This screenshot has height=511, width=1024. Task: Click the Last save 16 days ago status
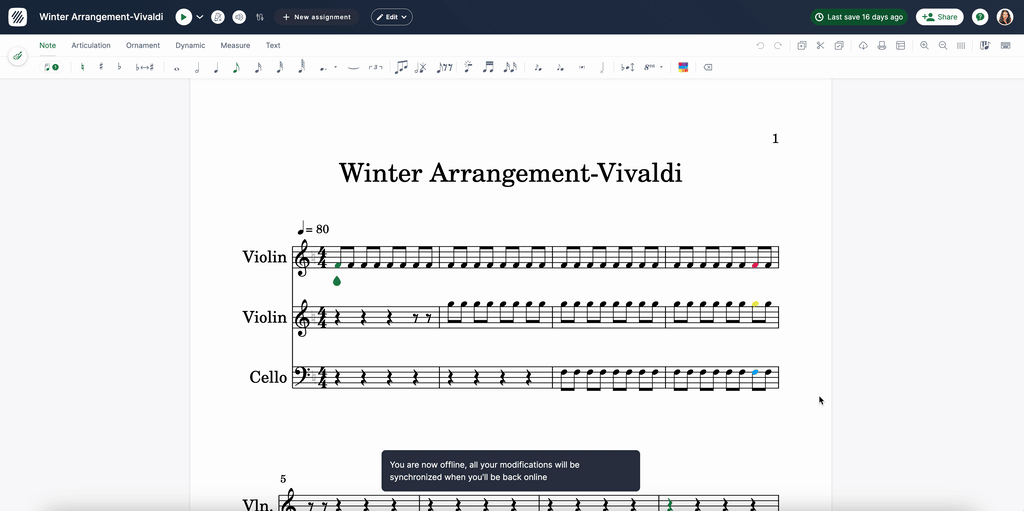click(x=859, y=17)
